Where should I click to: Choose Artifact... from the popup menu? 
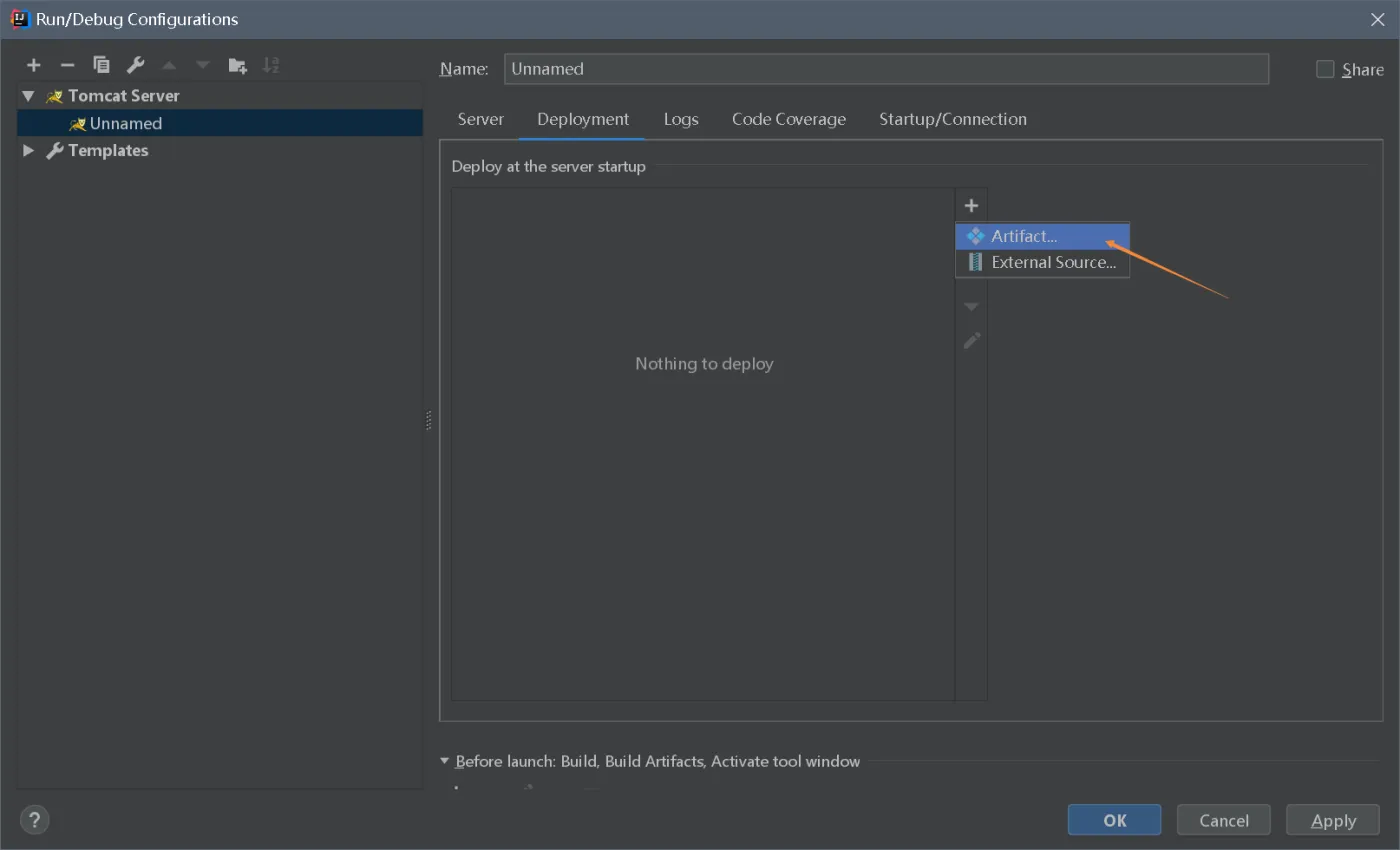[x=1042, y=236]
